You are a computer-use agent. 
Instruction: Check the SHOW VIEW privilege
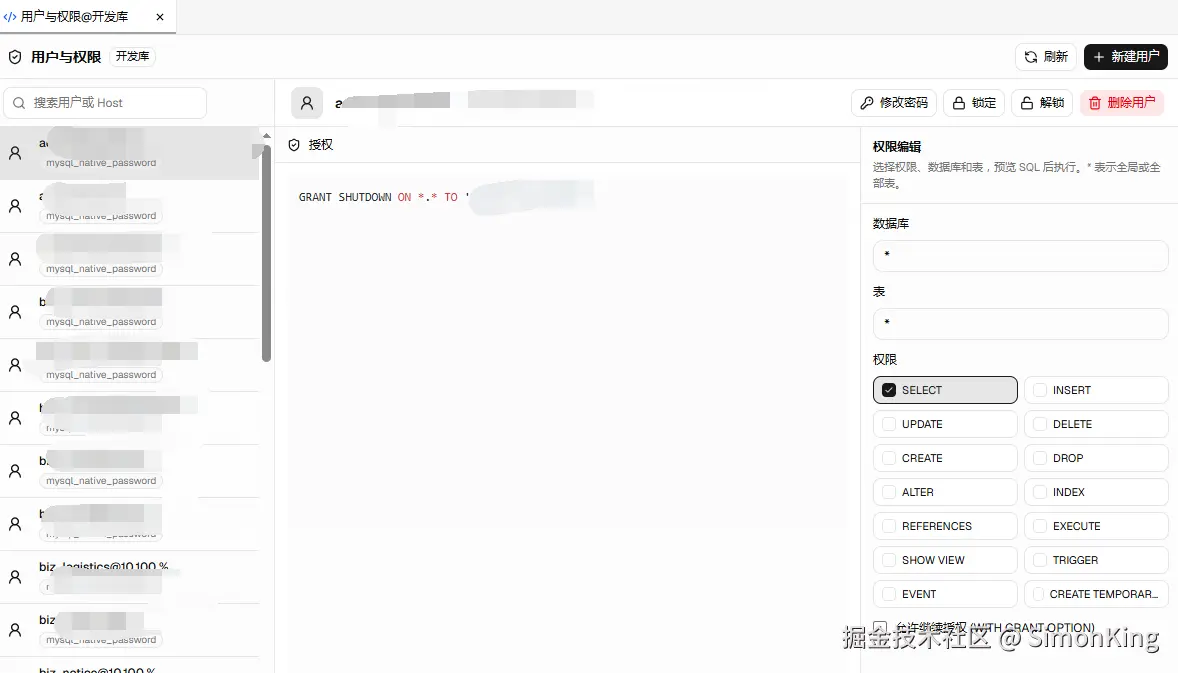coord(945,560)
